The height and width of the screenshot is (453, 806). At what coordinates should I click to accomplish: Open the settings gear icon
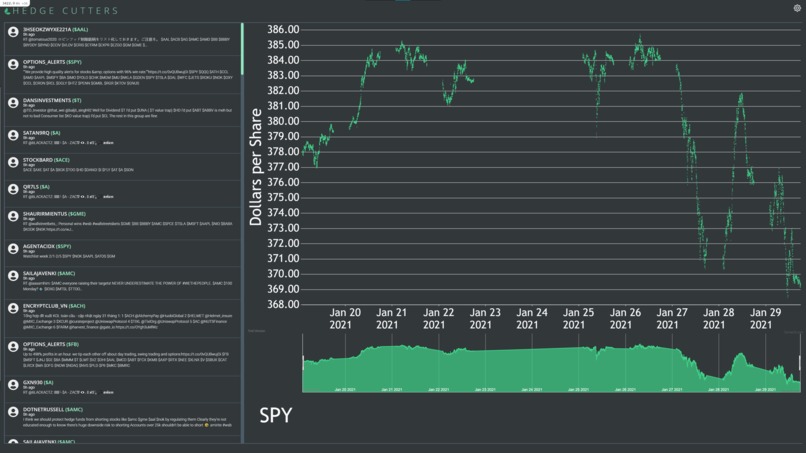797,8
